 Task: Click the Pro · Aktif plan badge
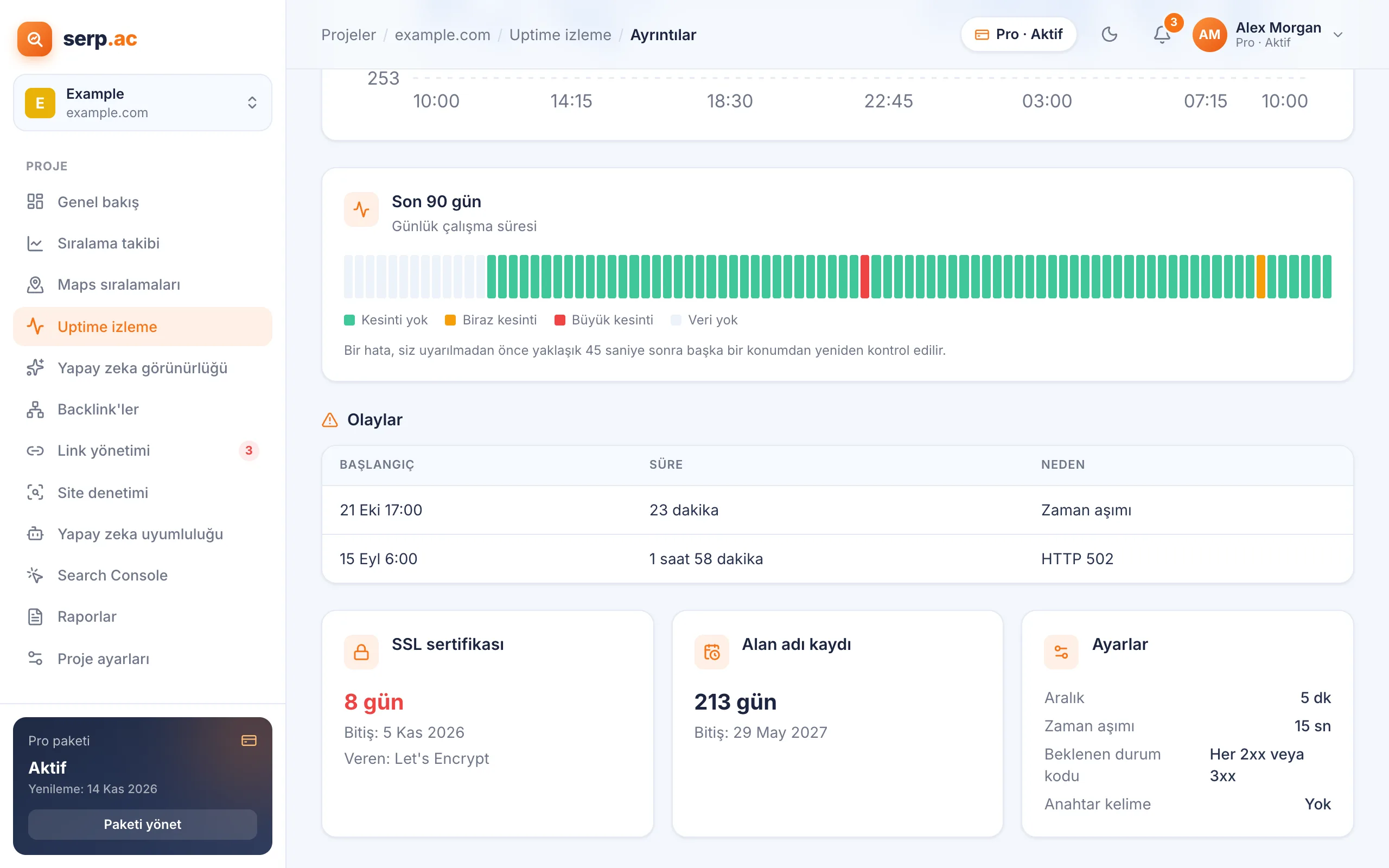coord(1018,34)
